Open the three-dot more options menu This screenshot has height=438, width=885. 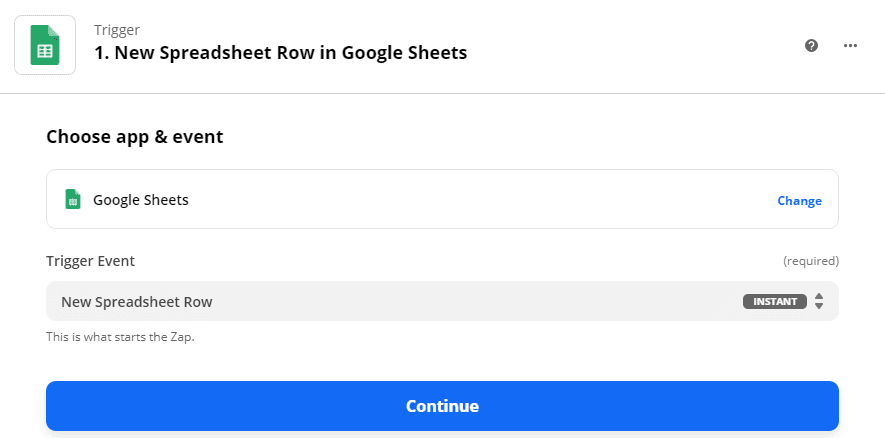(x=851, y=45)
